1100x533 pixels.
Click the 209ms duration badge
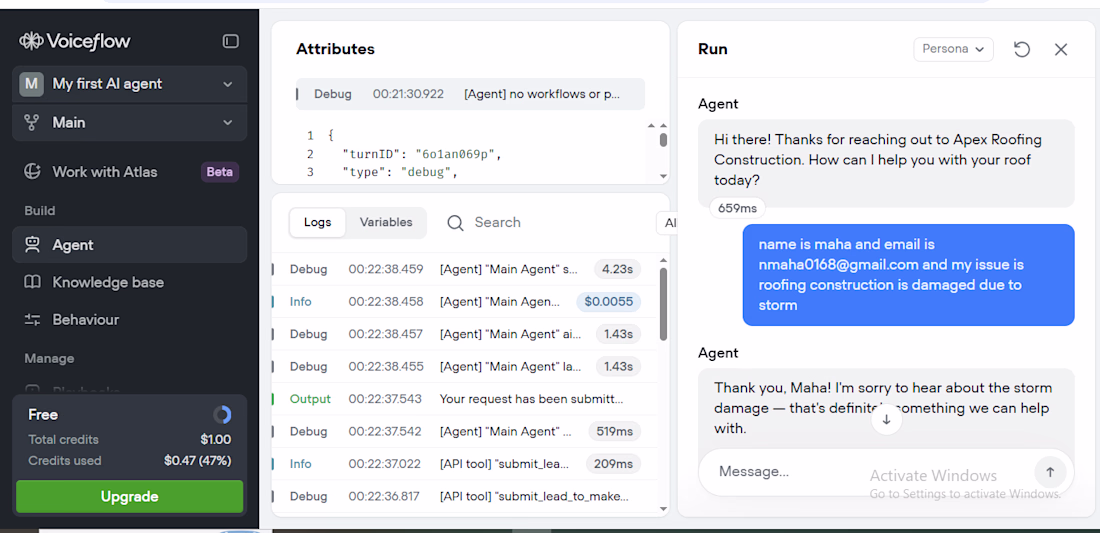(x=614, y=464)
